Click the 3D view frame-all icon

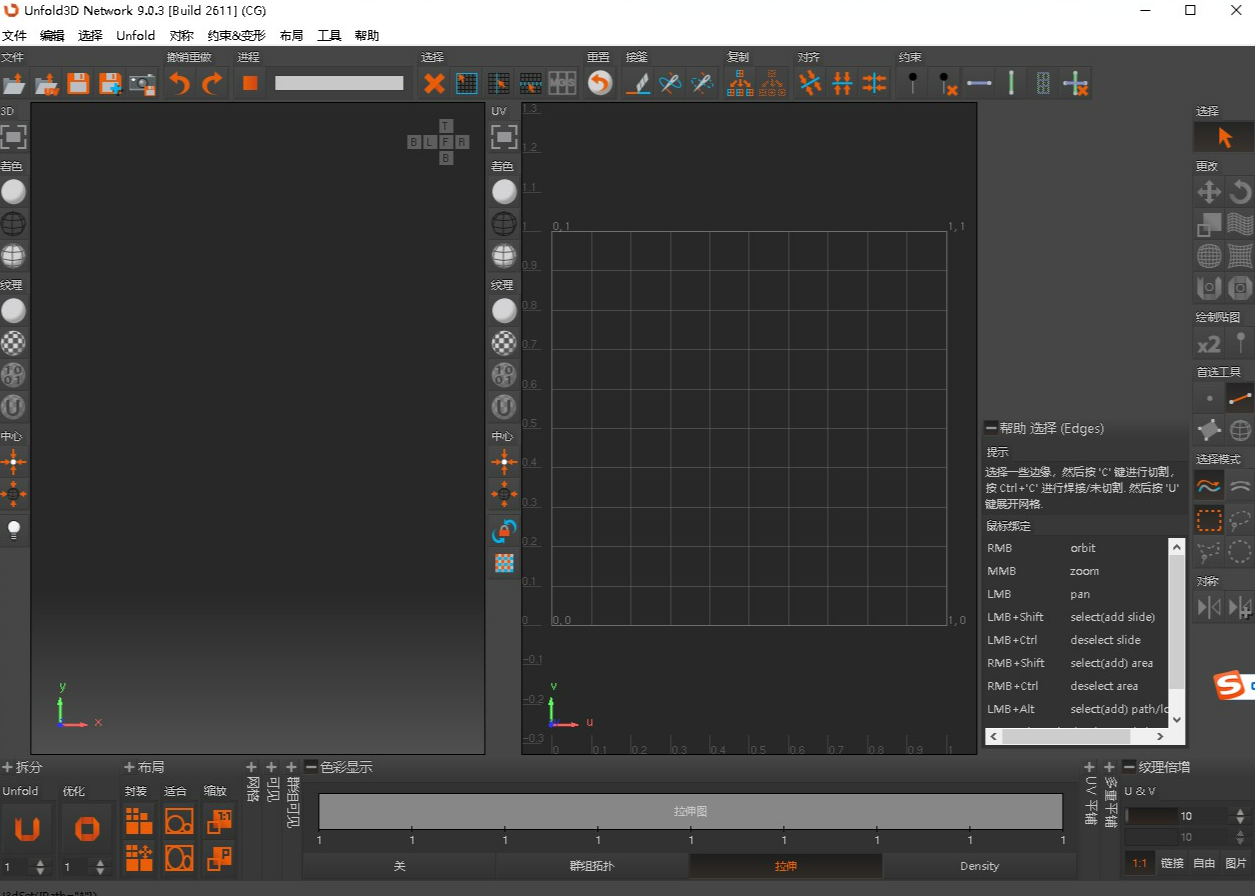[x=14, y=137]
